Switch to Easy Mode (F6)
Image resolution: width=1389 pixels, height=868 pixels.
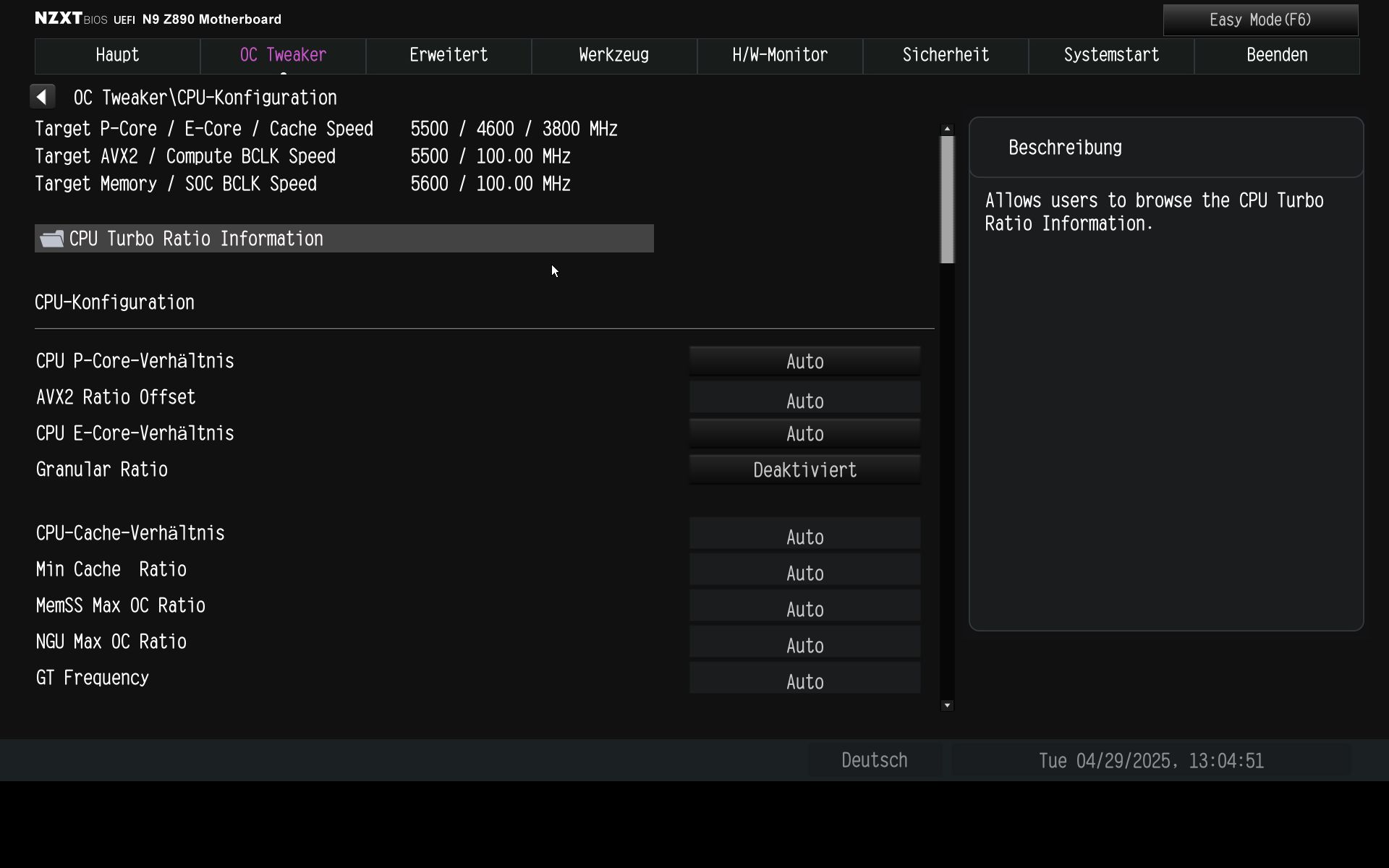point(1260,20)
